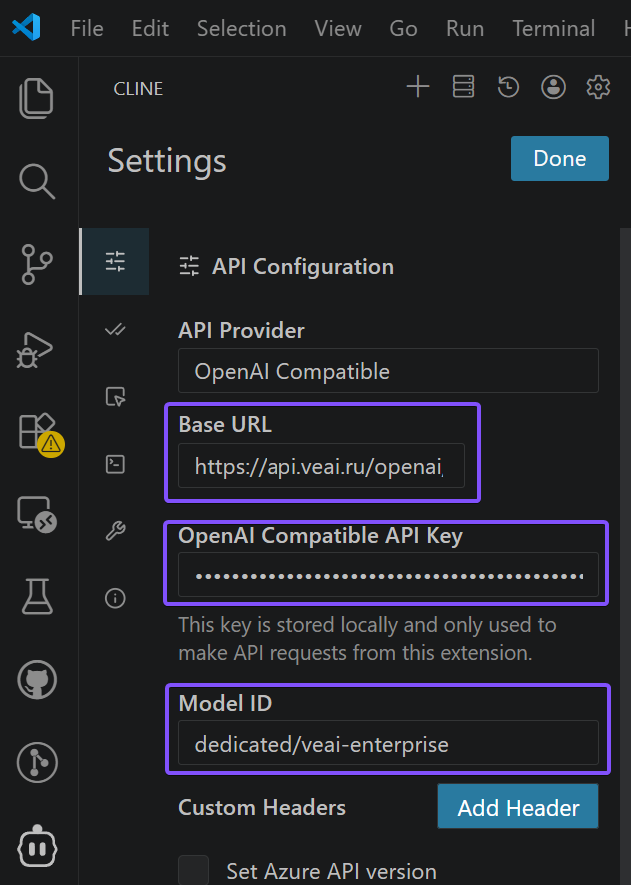Open Cline account profile icon
This screenshot has width=631, height=885.
point(553,87)
